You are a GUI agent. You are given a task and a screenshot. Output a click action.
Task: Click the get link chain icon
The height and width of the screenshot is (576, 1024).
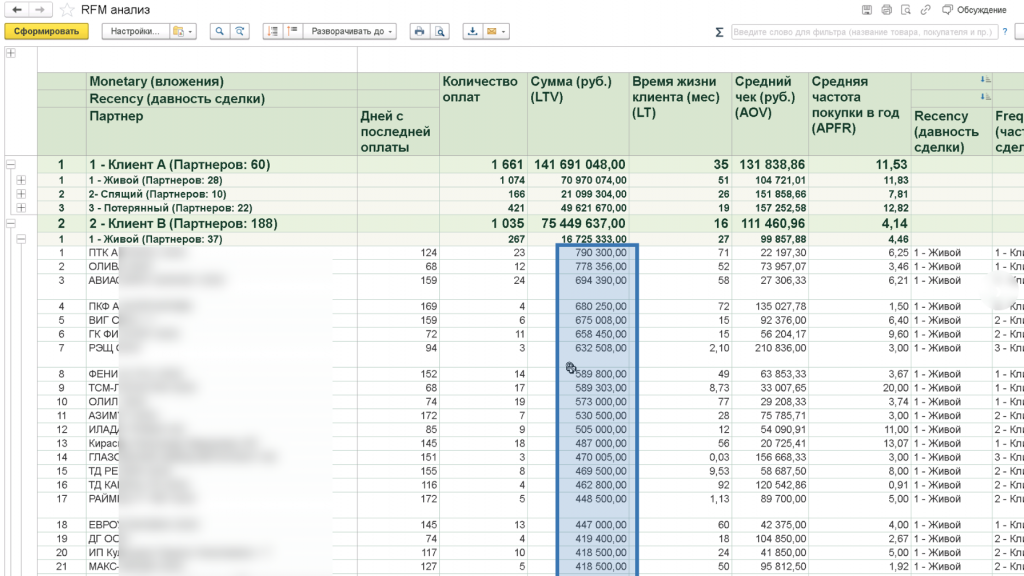pos(925,10)
